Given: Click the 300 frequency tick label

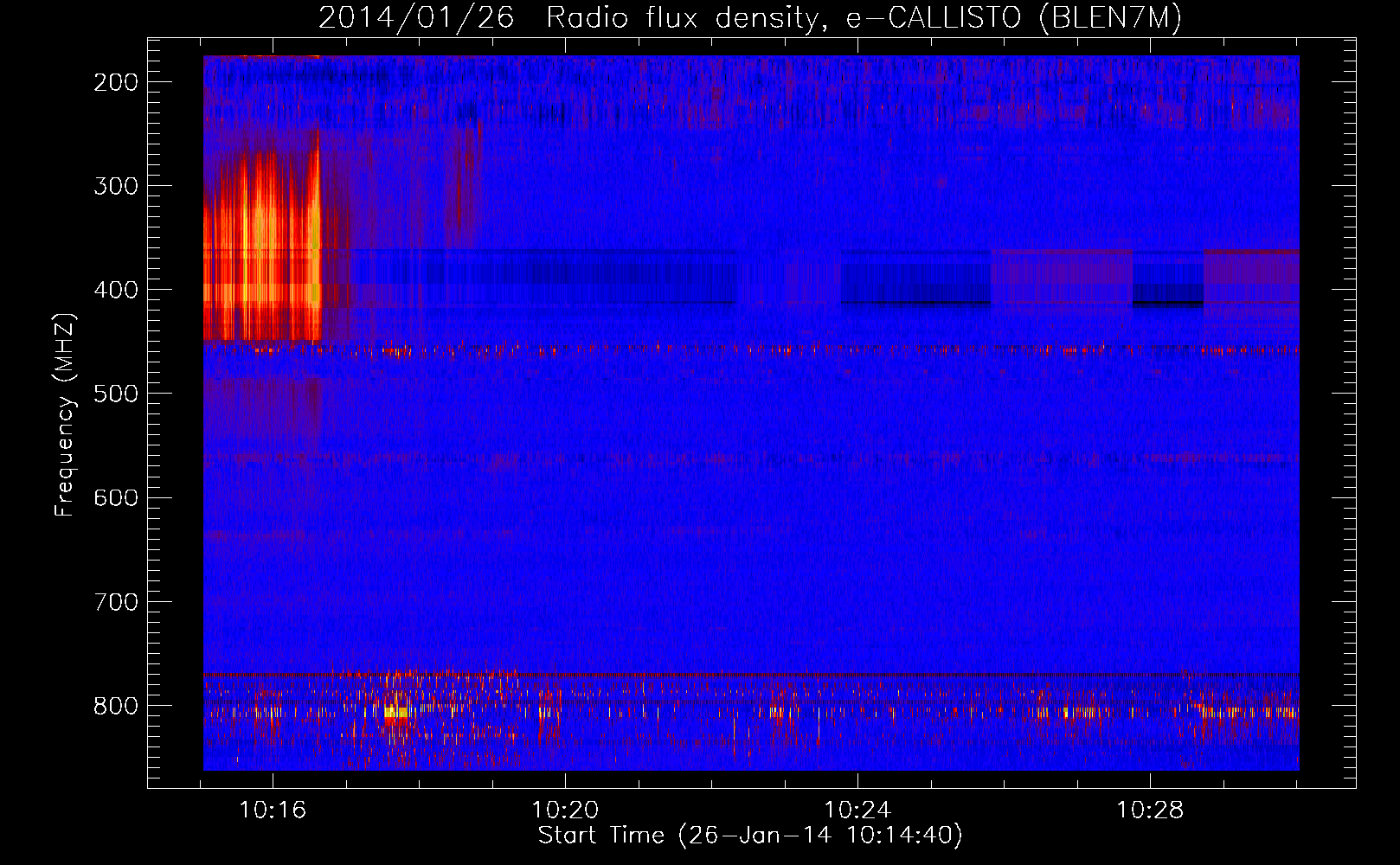Looking at the screenshot, I should [116, 186].
